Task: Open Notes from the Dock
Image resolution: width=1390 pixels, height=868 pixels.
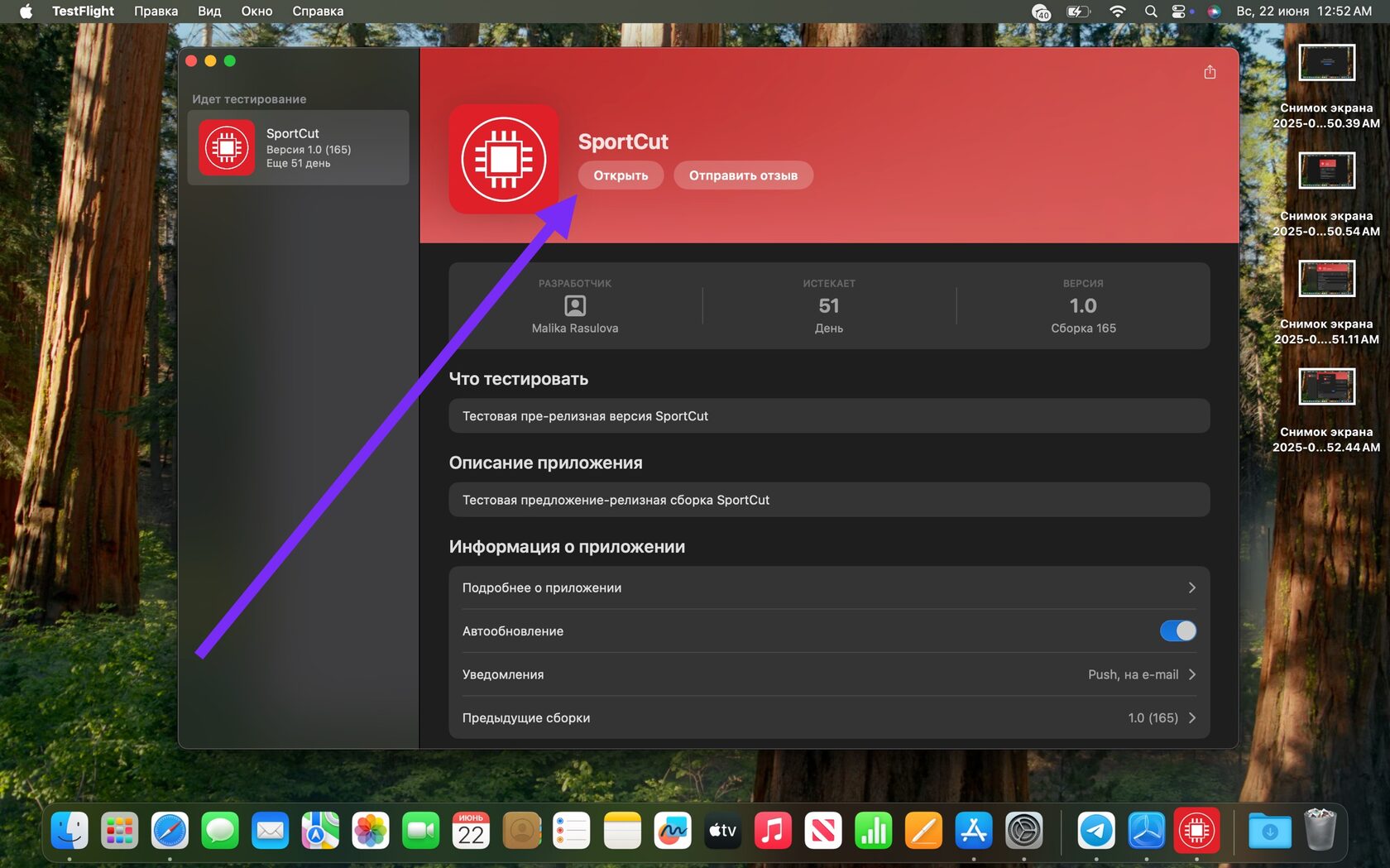Action: pos(622,830)
